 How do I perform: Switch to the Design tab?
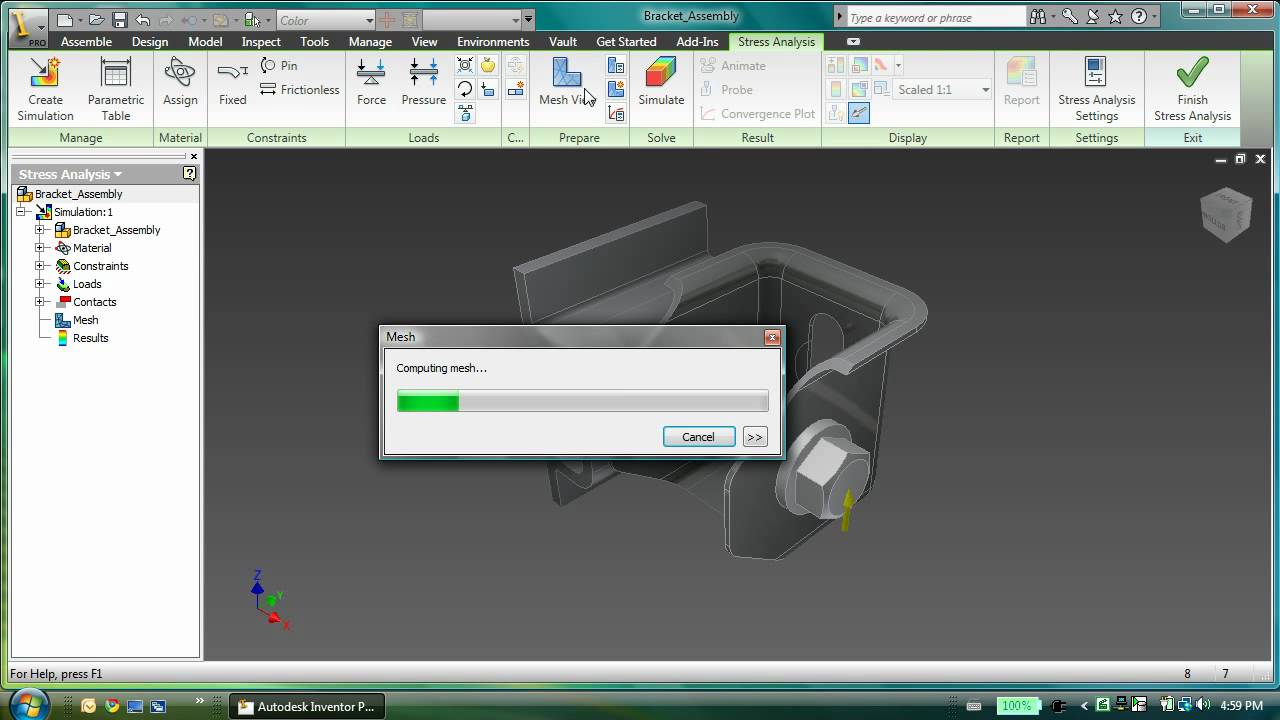coord(150,42)
